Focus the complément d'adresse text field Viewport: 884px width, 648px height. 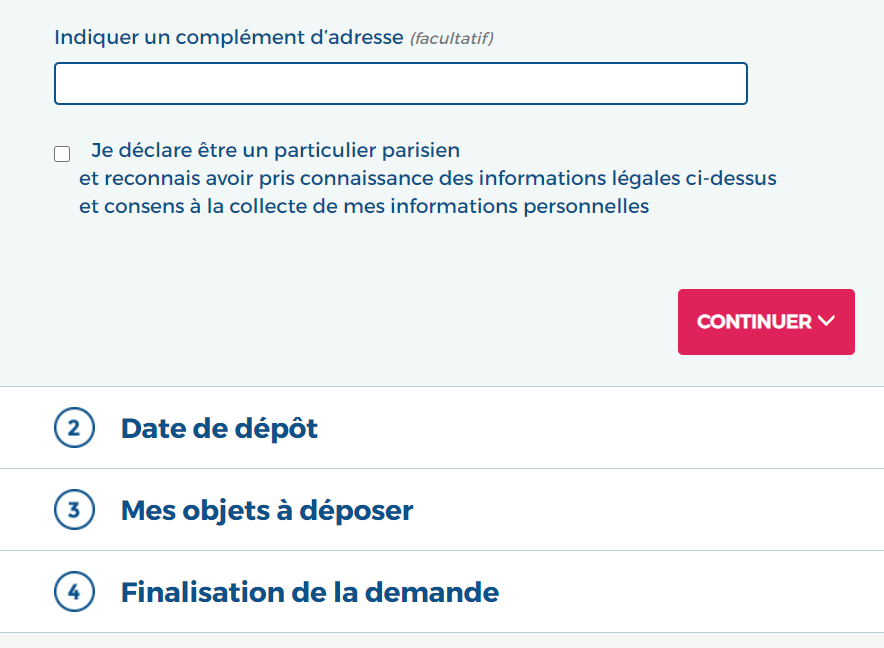[x=400, y=84]
